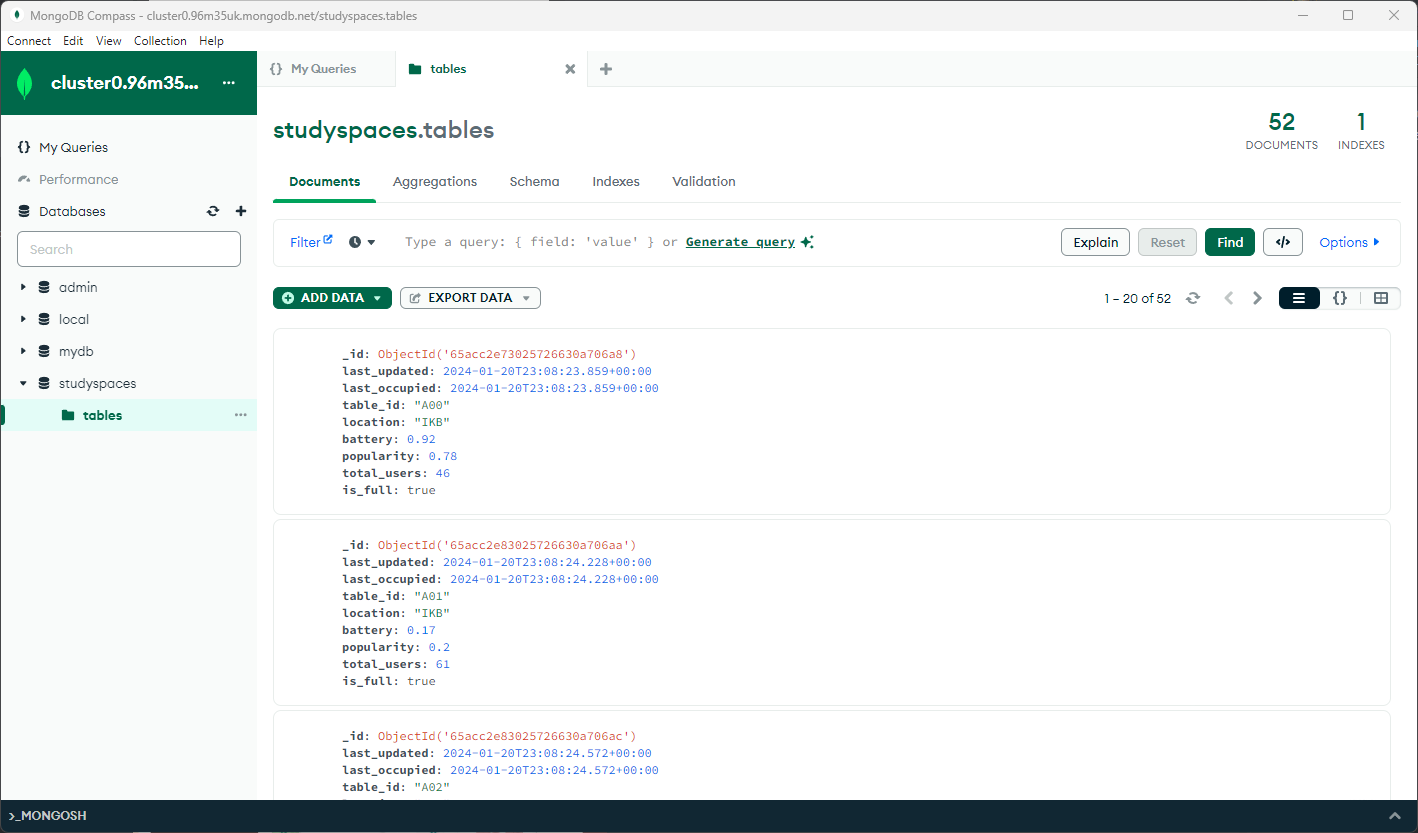1418x833 pixels.
Task: Open cluster options three-dot menu
Action: 229,83
